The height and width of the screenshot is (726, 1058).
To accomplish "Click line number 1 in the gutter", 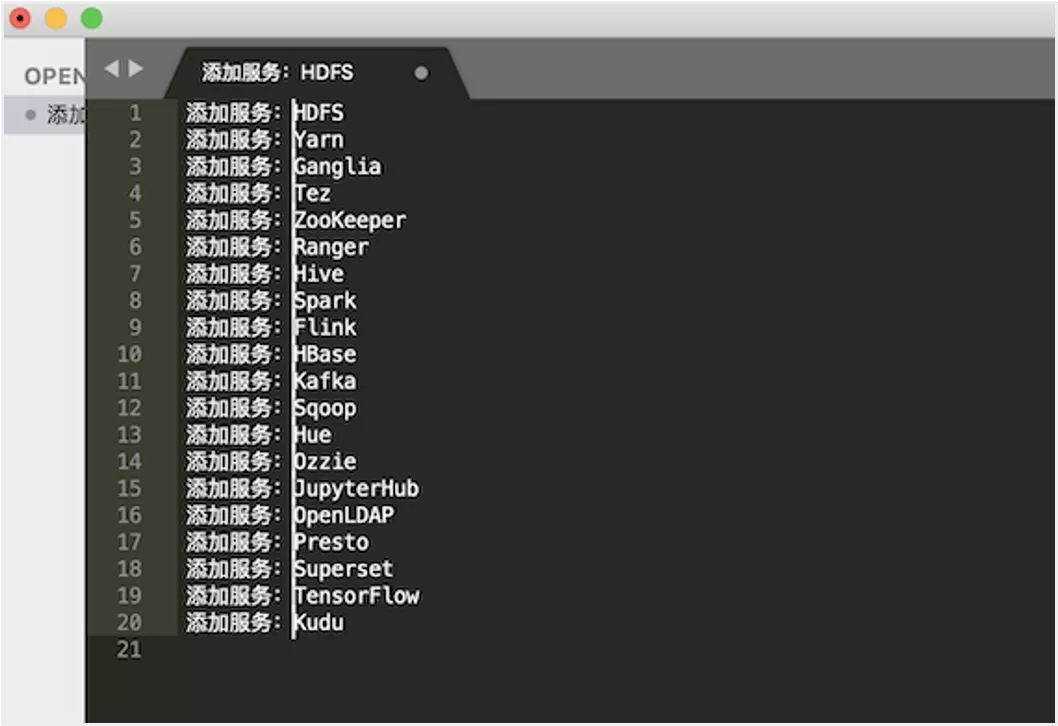I will click(x=136, y=113).
